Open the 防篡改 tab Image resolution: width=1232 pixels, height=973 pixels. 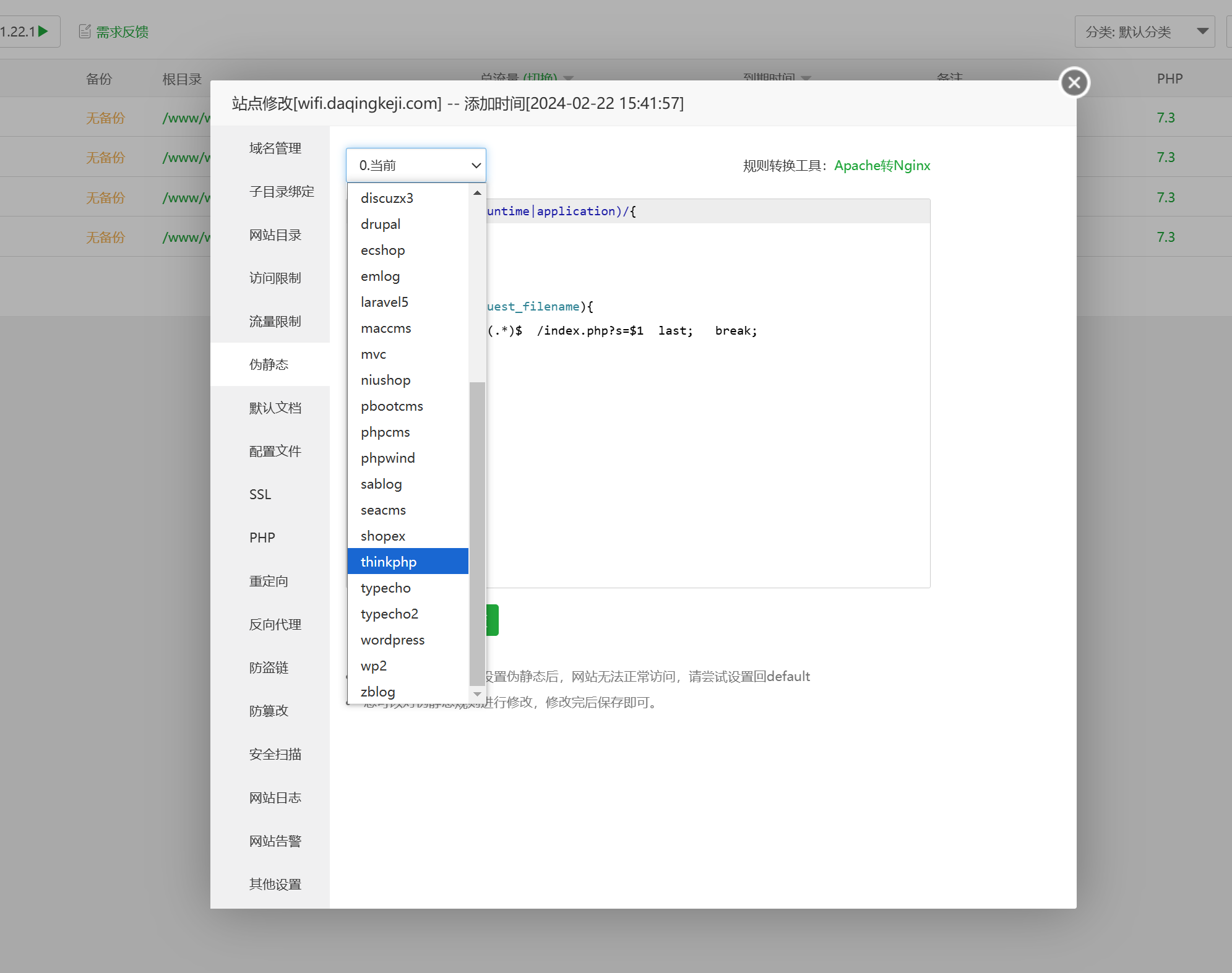tap(269, 711)
